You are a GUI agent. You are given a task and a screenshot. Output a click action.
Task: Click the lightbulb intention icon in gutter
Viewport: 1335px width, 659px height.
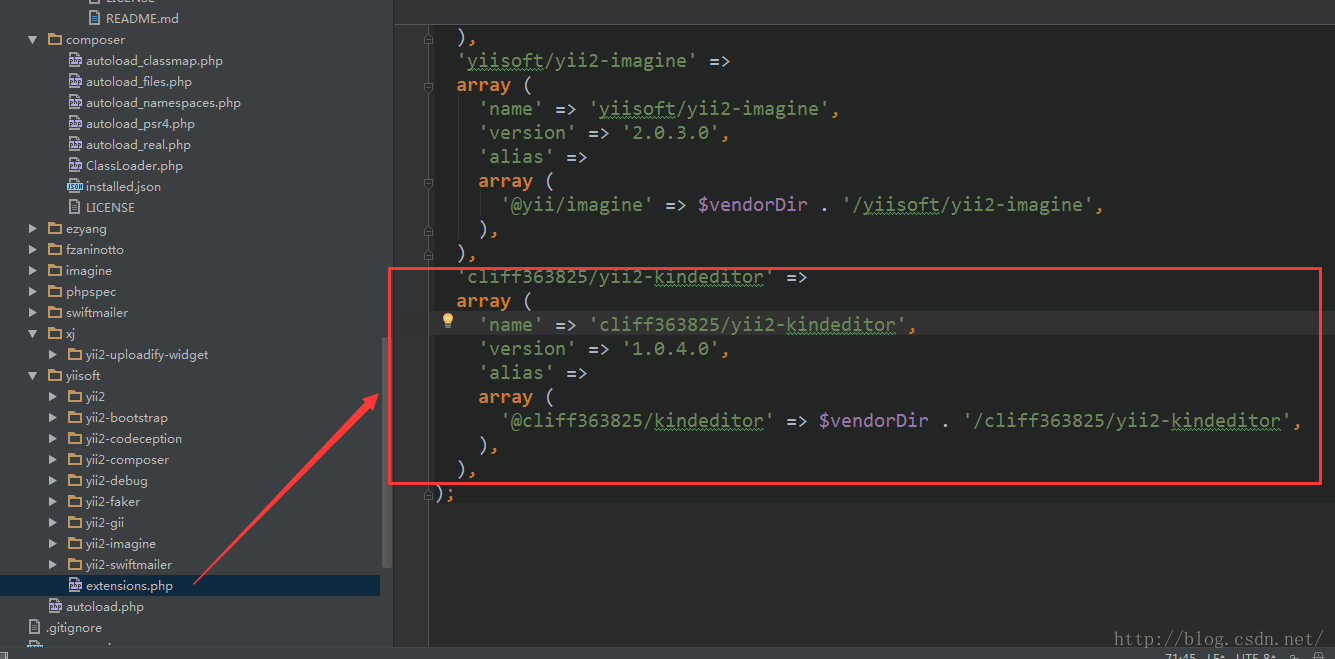[448, 321]
